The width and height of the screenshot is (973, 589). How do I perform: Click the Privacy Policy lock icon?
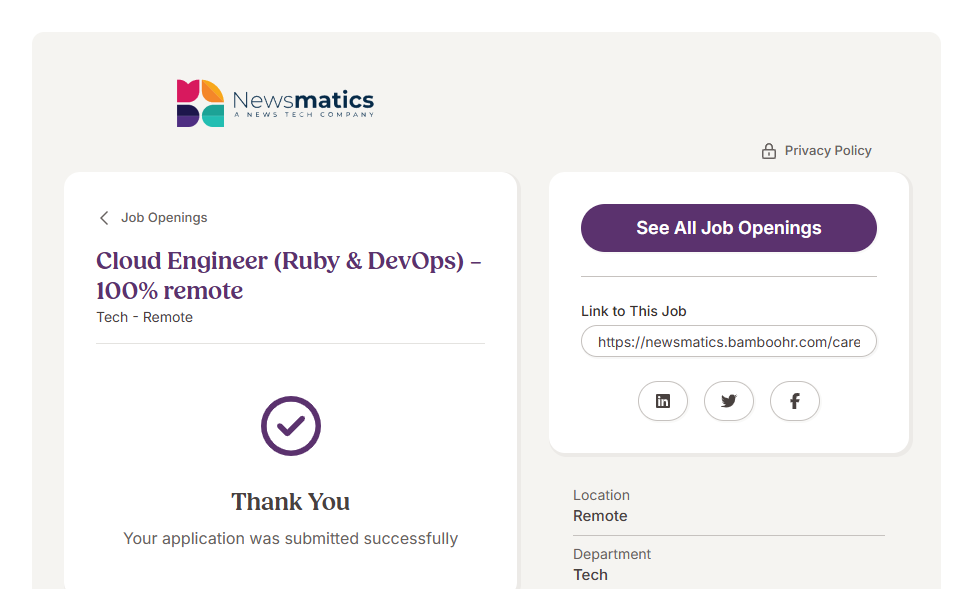point(769,151)
